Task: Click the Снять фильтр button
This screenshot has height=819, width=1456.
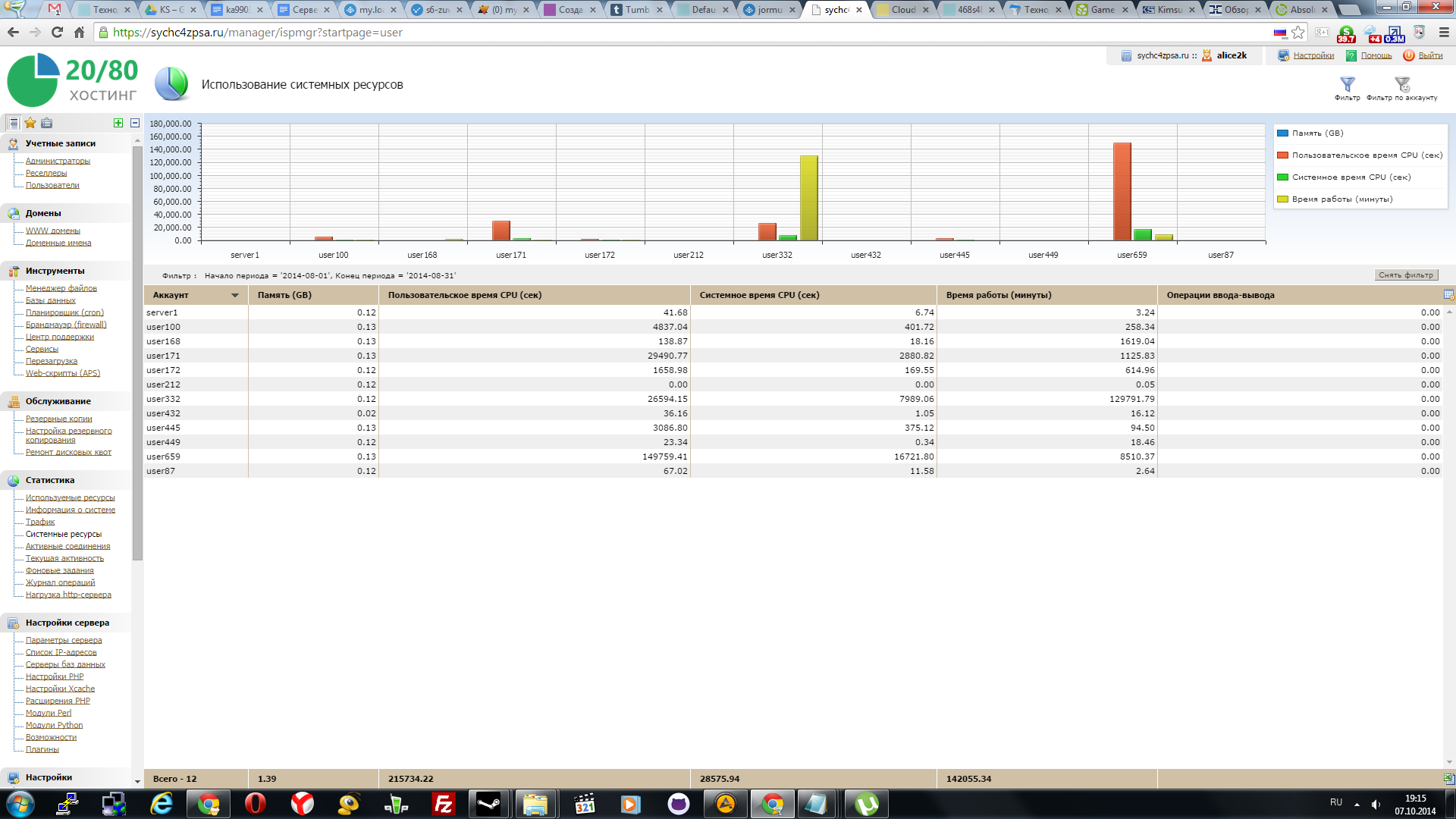Action: pyautogui.click(x=1405, y=275)
